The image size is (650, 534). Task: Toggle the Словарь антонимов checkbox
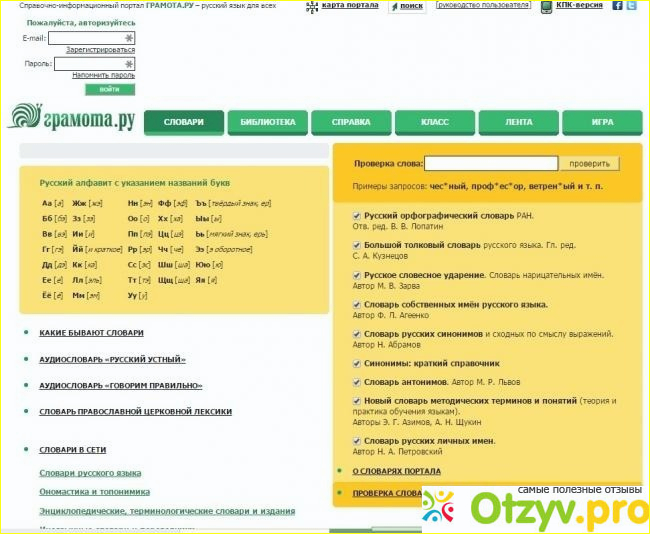[357, 382]
